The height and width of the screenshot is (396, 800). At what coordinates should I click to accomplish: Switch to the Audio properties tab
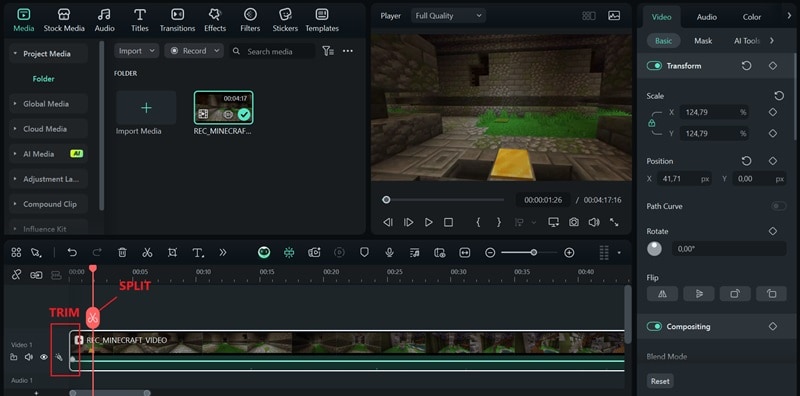click(707, 17)
